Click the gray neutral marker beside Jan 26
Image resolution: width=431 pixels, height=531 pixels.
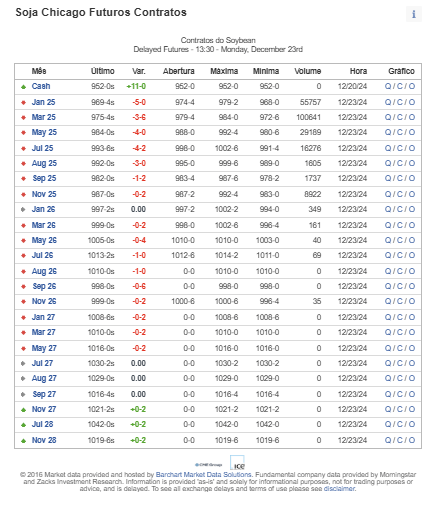tap(23, 209)
